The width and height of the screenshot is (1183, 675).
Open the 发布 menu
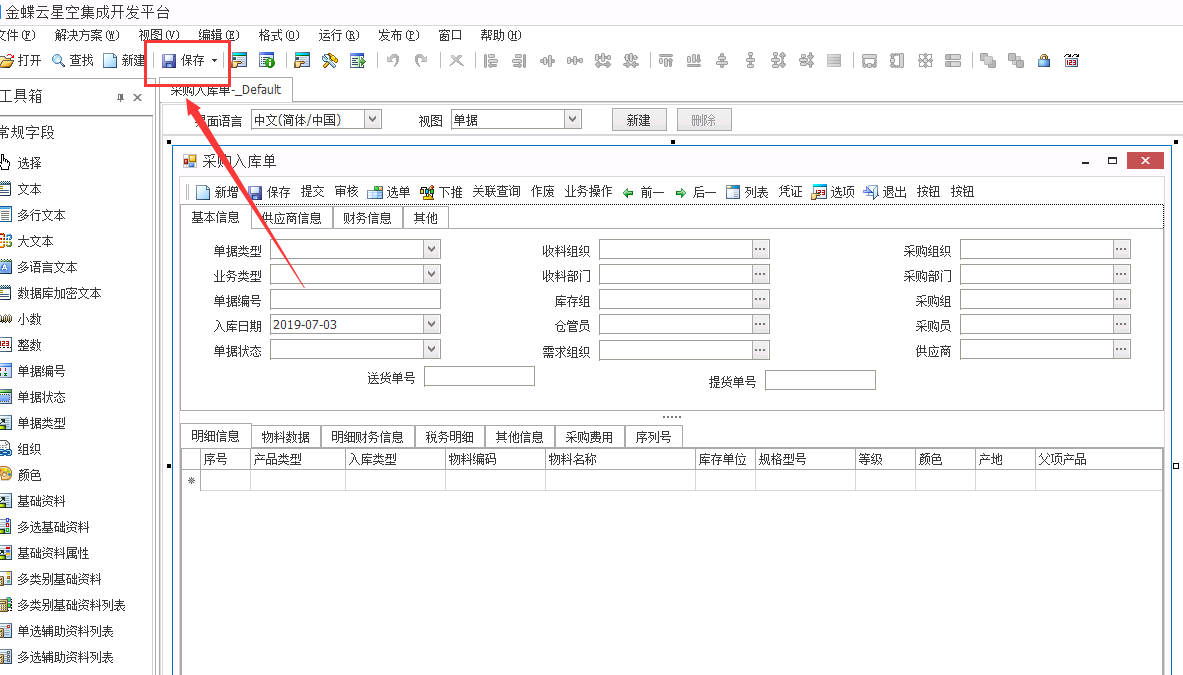pos(398,35)
